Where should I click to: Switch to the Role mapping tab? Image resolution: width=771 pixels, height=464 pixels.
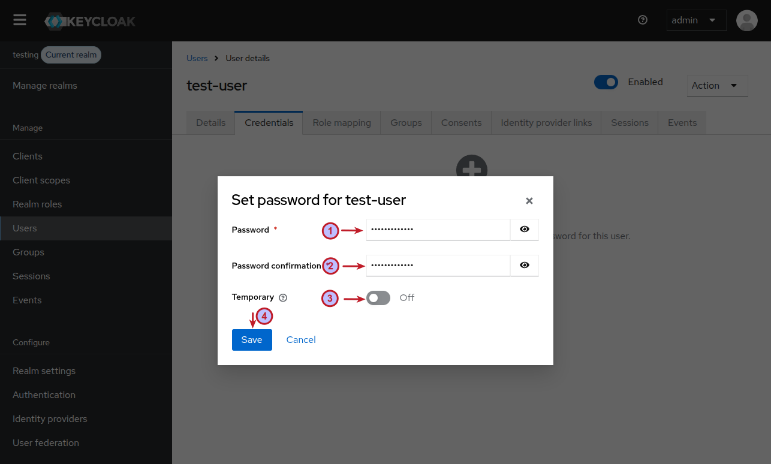[x=342, y=123]
